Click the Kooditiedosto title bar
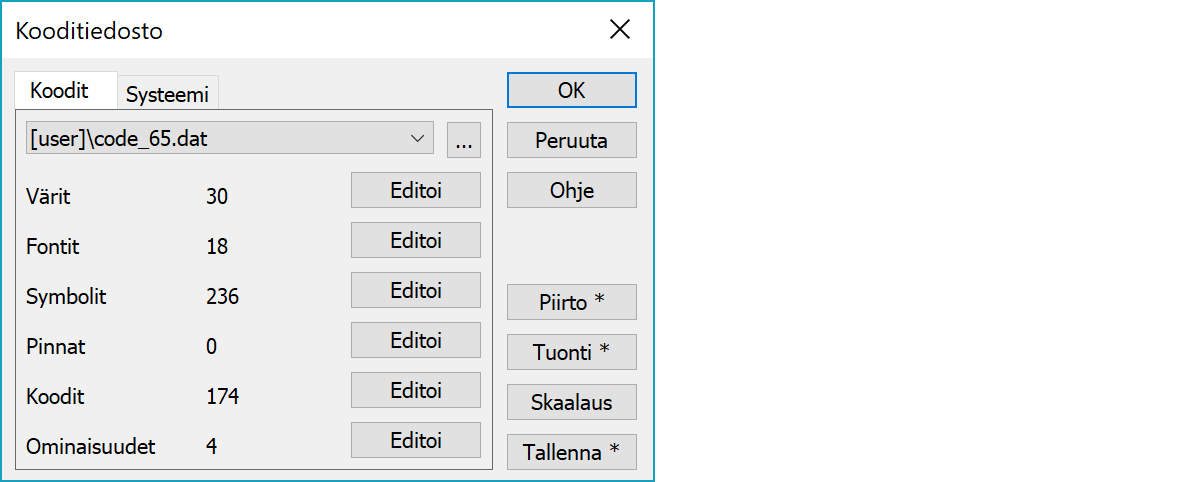Image resolution: width=1200 pixels, height=482 pixels. click(300, 30)
